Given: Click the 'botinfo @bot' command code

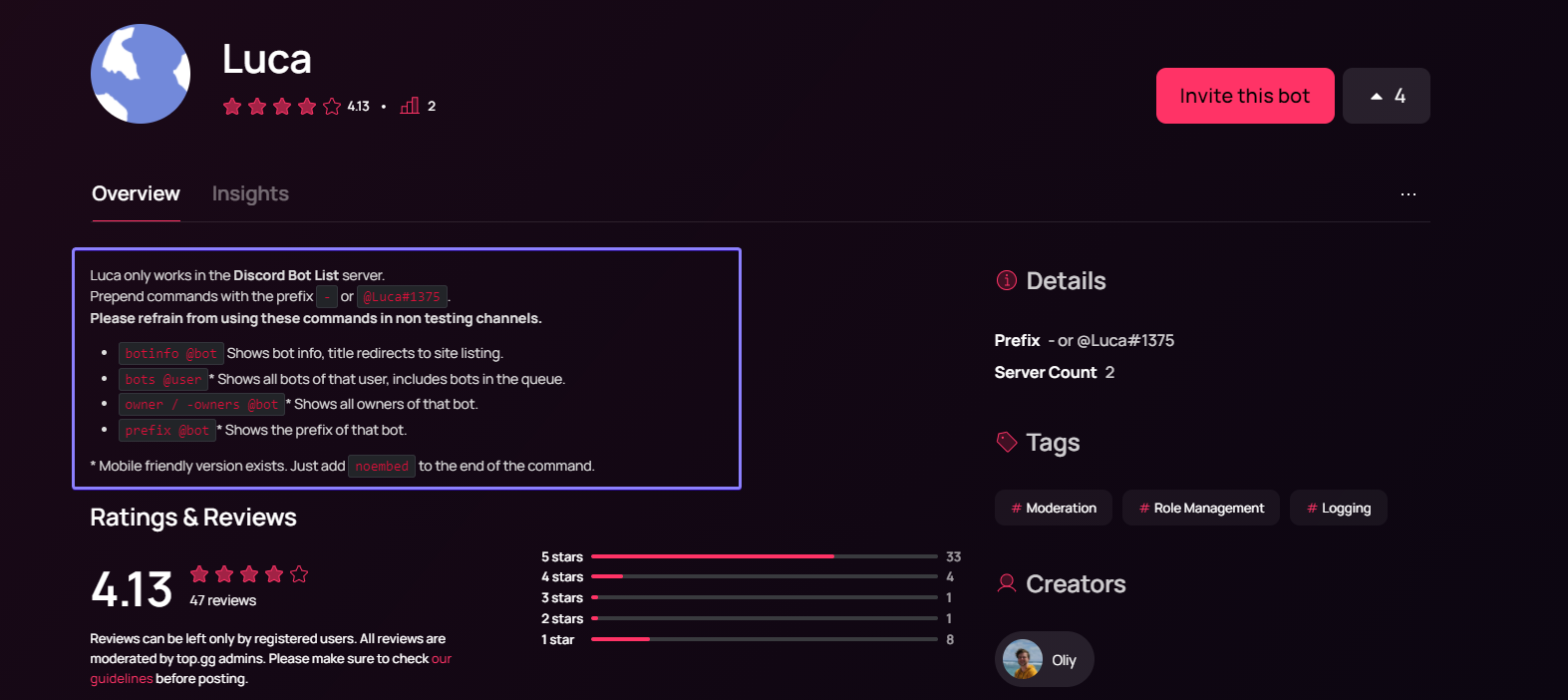Looking at the screenshot, I should [170, 353].
